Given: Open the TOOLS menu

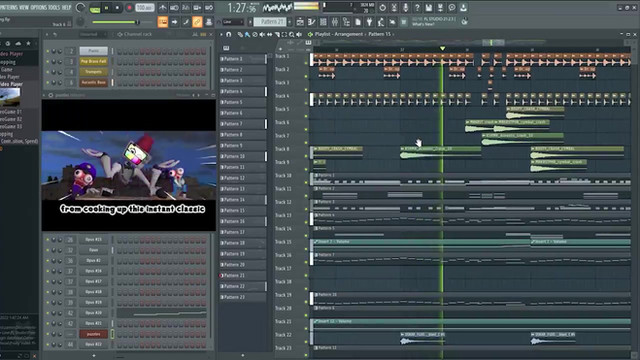Looking at the screenshot, I should pyautogui.click(x=53, y=7).
